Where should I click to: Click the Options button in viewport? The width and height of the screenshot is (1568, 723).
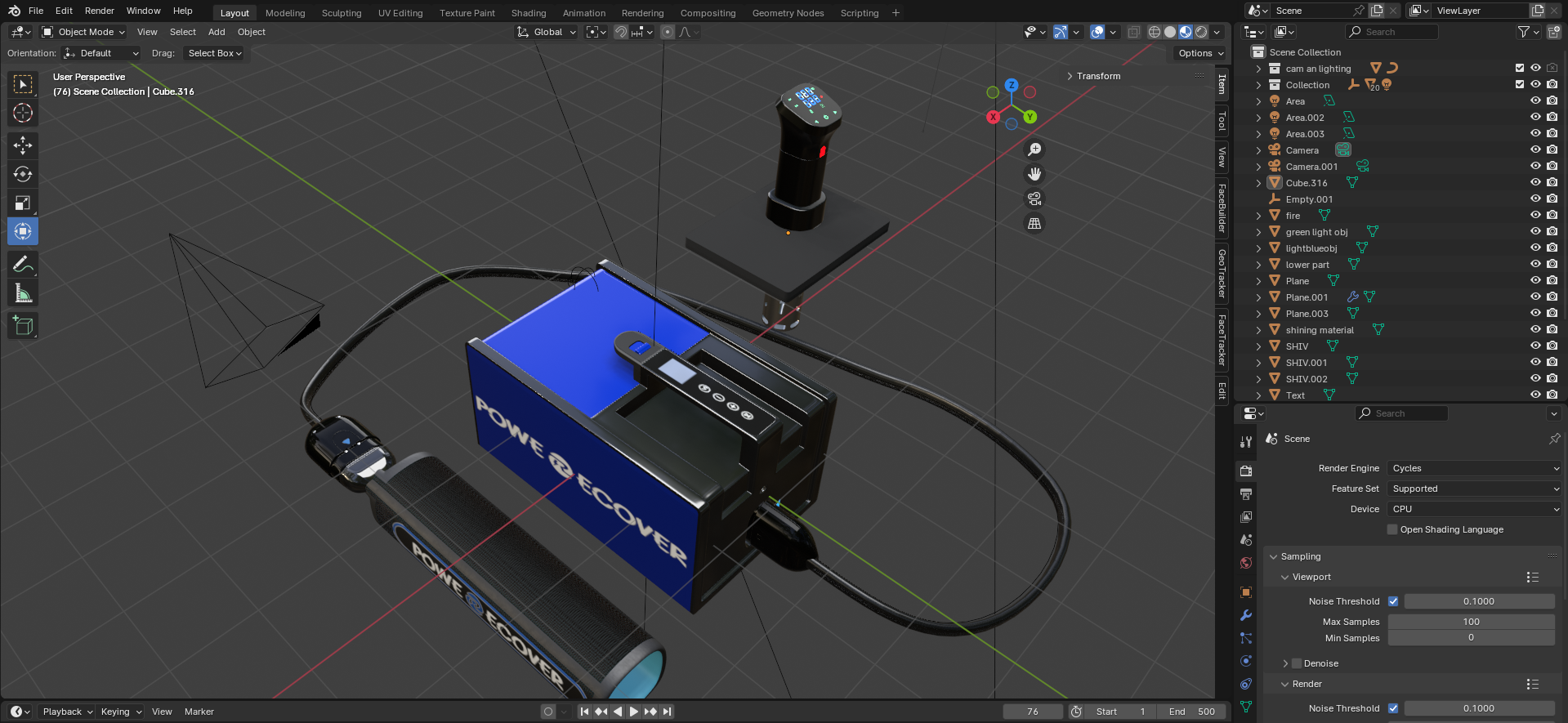click(1200, 53)
